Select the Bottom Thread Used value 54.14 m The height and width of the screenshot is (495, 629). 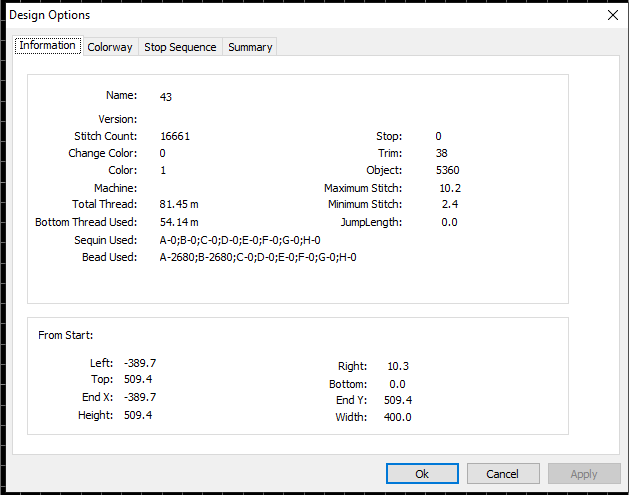point(179,222)
